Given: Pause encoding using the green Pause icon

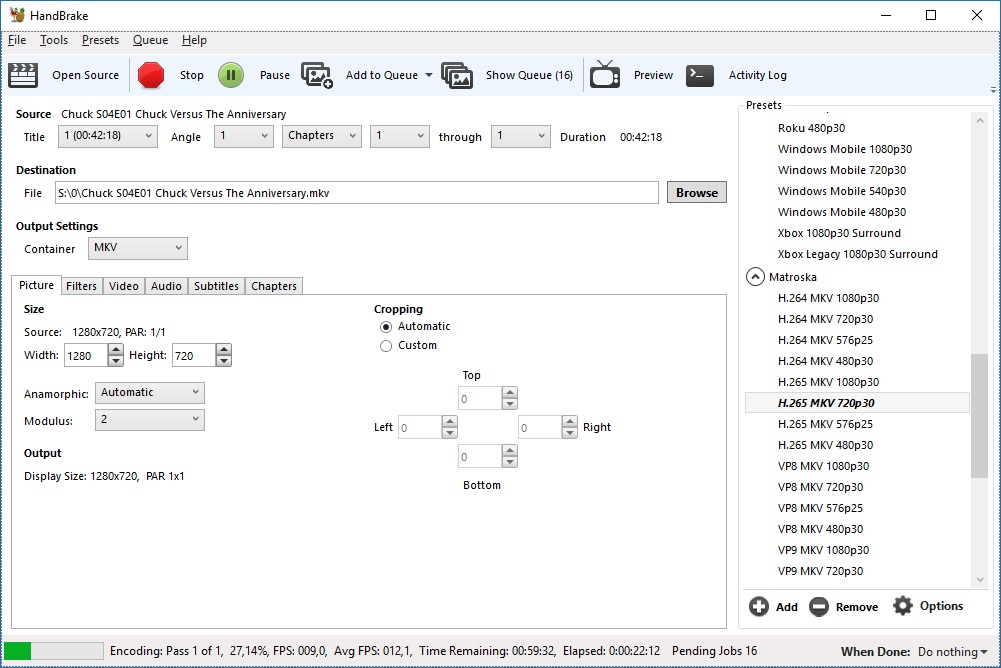Looking at the screenshot, I should point(231,75).
